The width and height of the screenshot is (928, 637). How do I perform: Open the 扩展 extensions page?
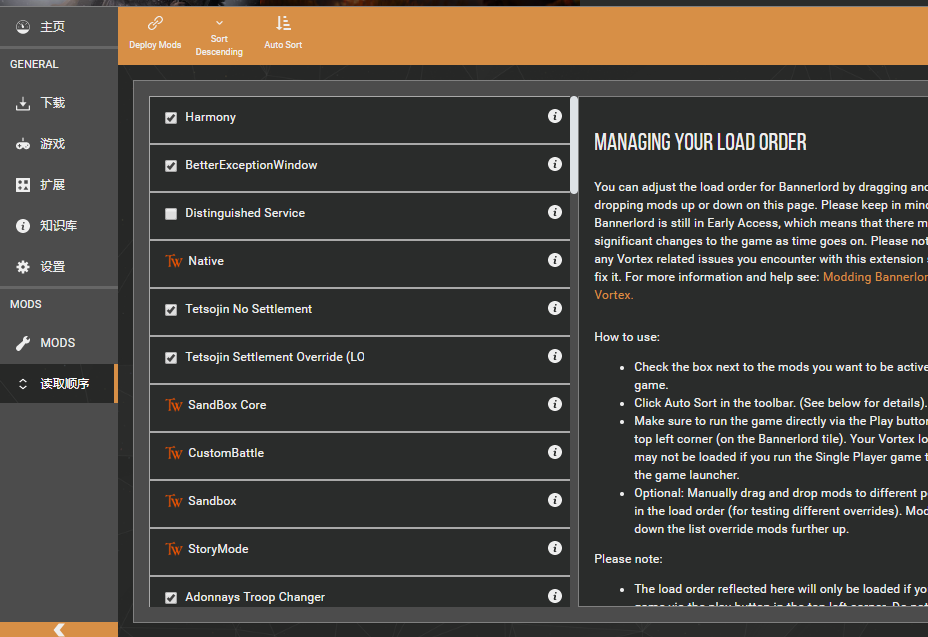(59, 185)
